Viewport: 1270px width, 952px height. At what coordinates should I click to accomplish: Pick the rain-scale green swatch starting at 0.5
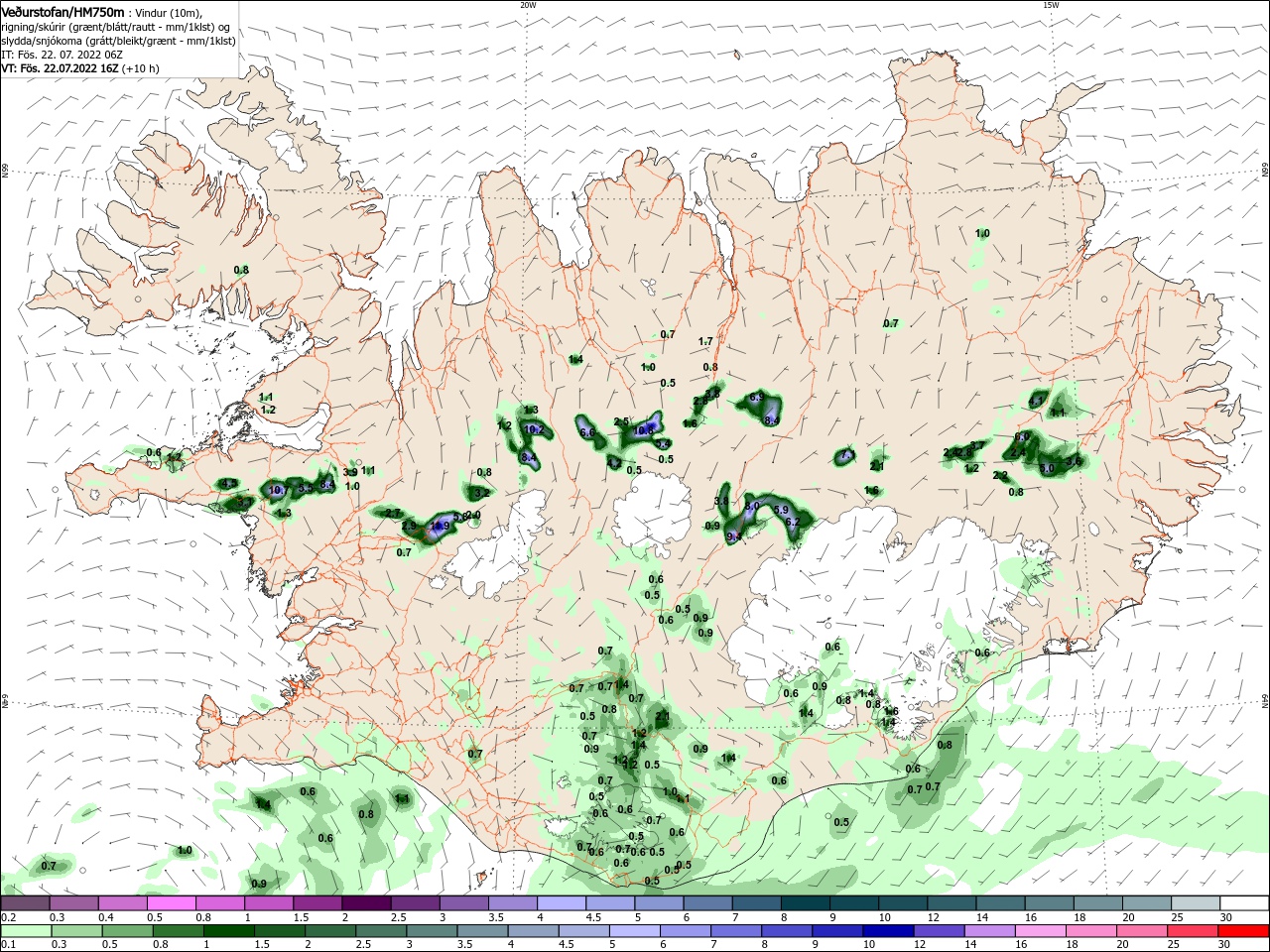click(x=127, y=931)
